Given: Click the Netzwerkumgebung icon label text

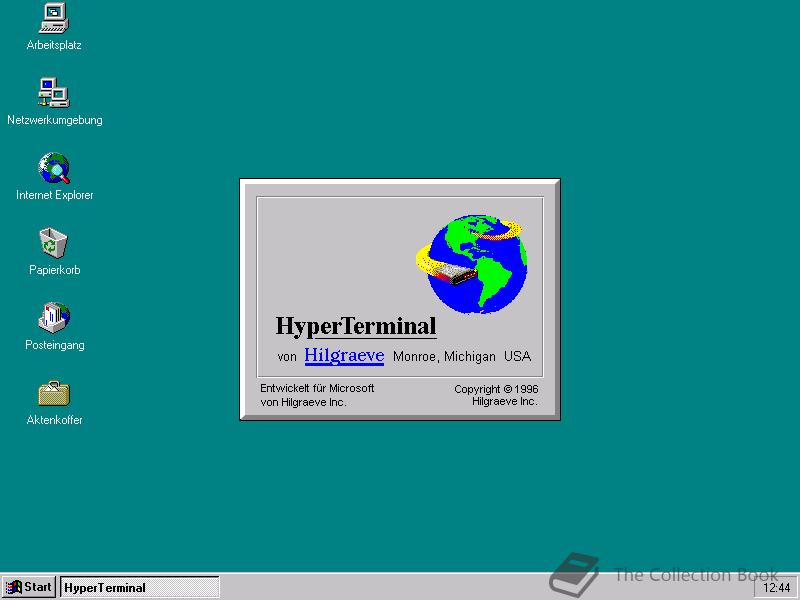Looking at the screenshot, I should click(x=55, y=120).
